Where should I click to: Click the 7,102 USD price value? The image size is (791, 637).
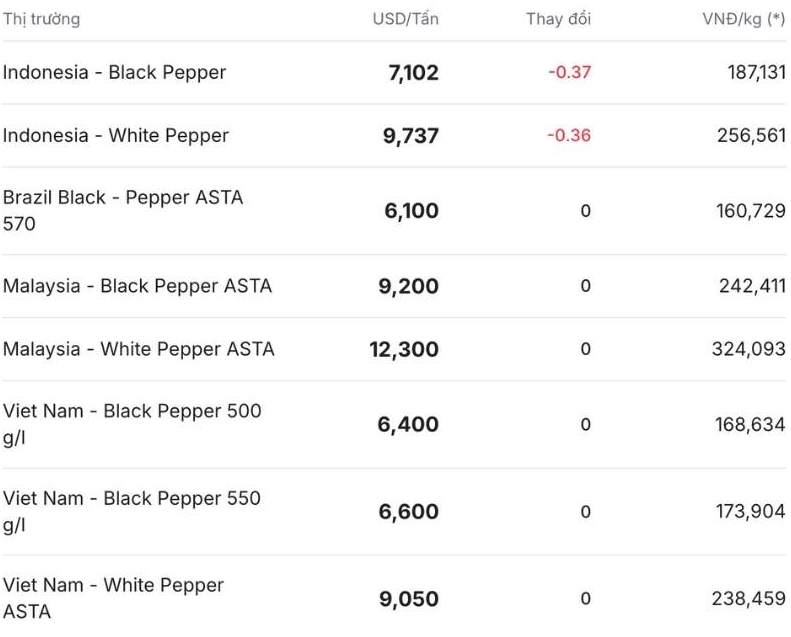click(x=413, y=73)
